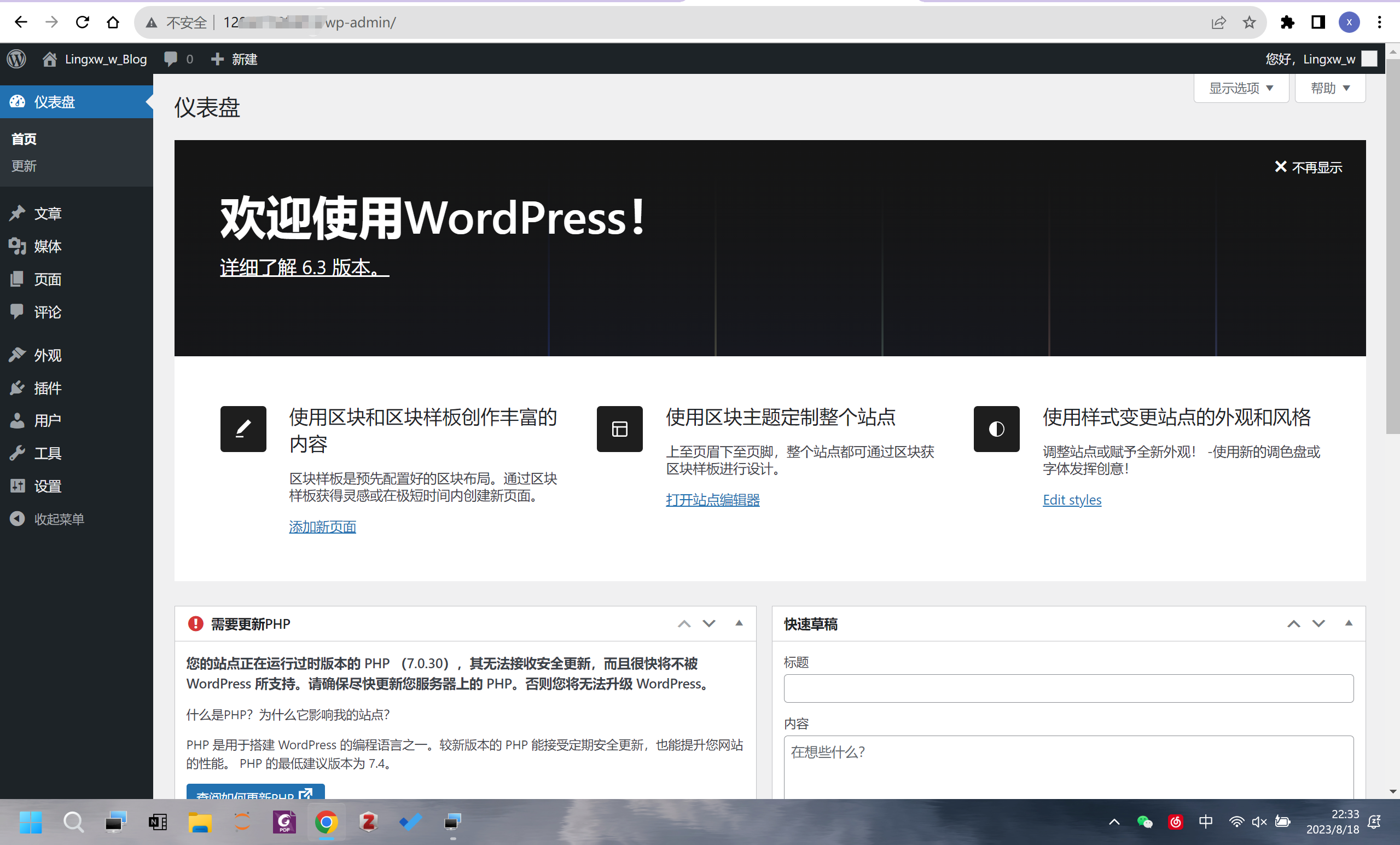Open Lingxw_w_Blog site home link
This screenshot has width=1400, height=845.
(x=95, y=59)
